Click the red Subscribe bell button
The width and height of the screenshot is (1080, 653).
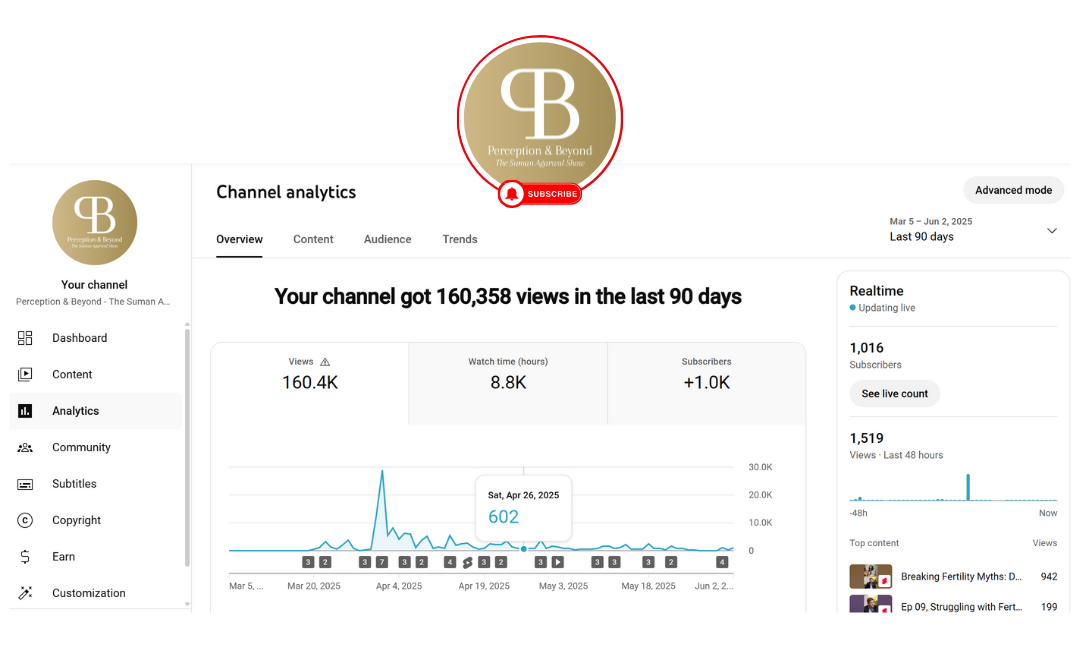point(540,194)
